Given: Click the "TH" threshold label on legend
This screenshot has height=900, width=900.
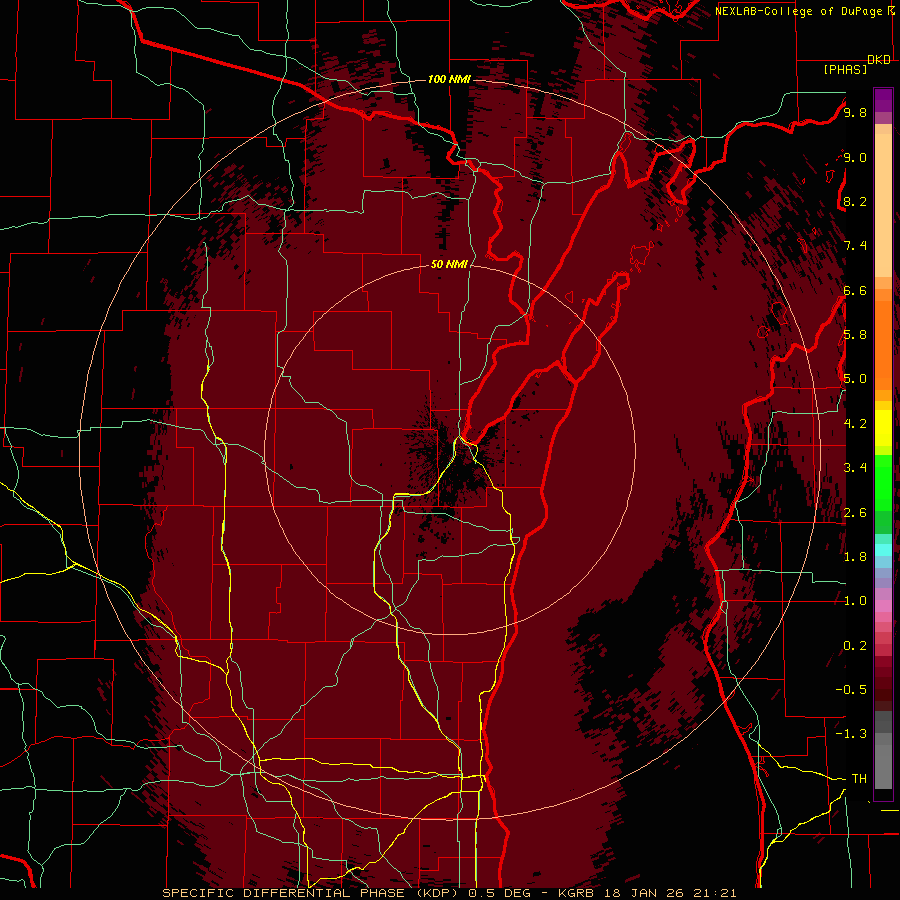Looking at the screenshot, I should (859, 779).
